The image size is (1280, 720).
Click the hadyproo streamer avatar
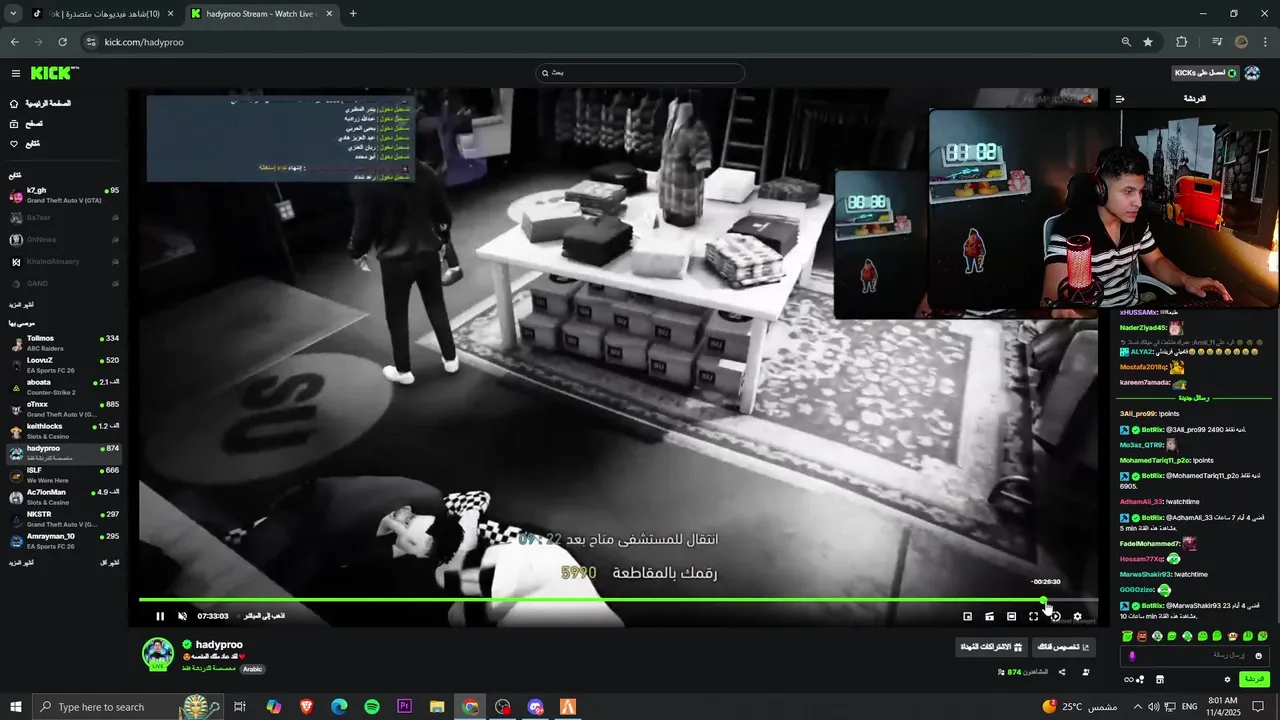(x=158, y=653)
